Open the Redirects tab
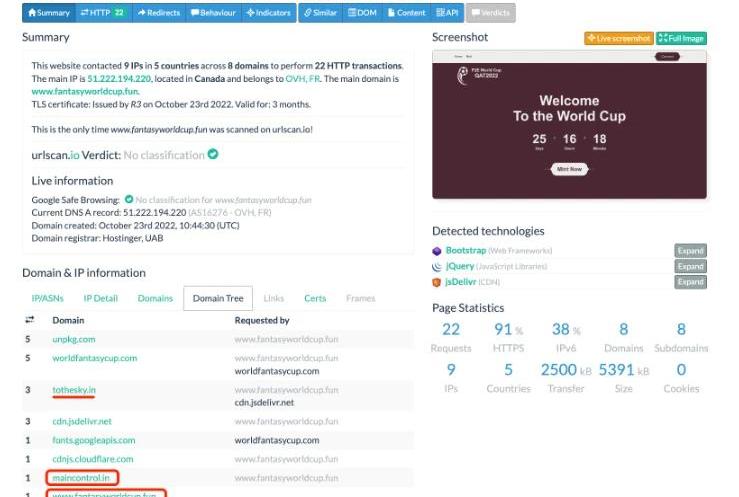Screen dimensions: 739x497 [156, 13]
